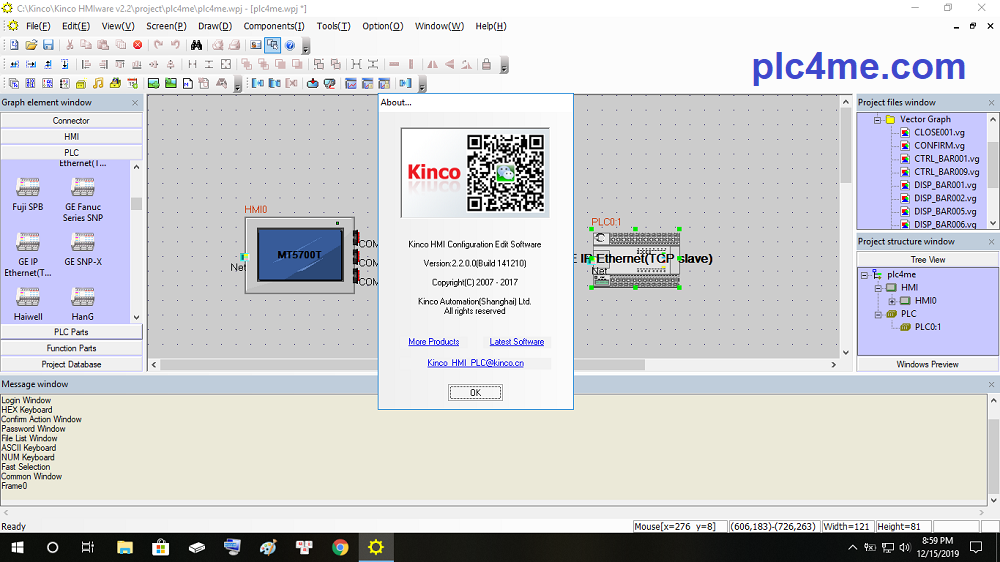Click the binoculars Find icon
1000x562 pixels.
197,45
